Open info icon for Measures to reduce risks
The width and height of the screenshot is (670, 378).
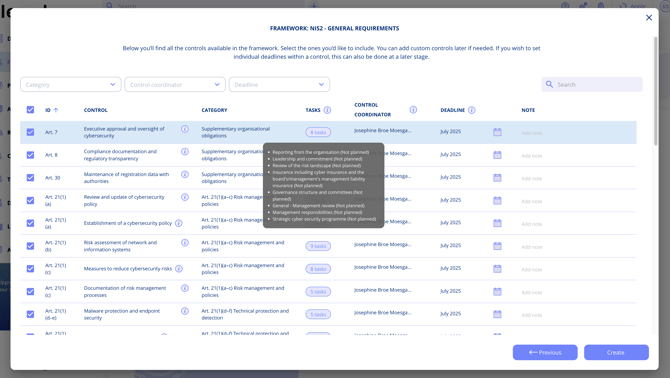(x=179, y=269)
